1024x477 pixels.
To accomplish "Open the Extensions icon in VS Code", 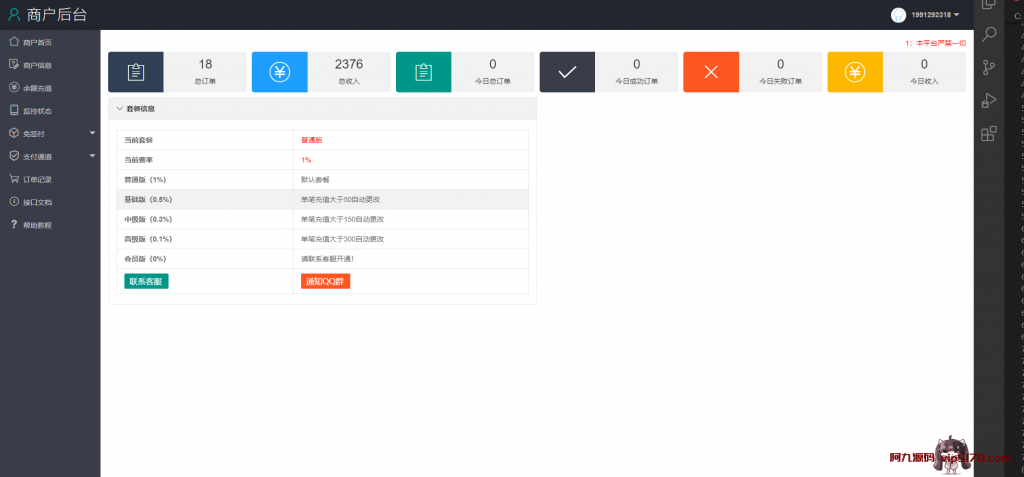I will pyautogui.click(x=989, y=134).
